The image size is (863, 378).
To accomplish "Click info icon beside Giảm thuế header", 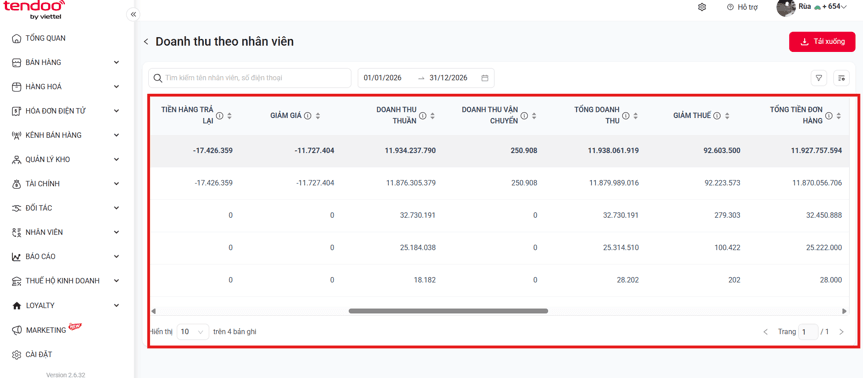I will tap(717, 116).
